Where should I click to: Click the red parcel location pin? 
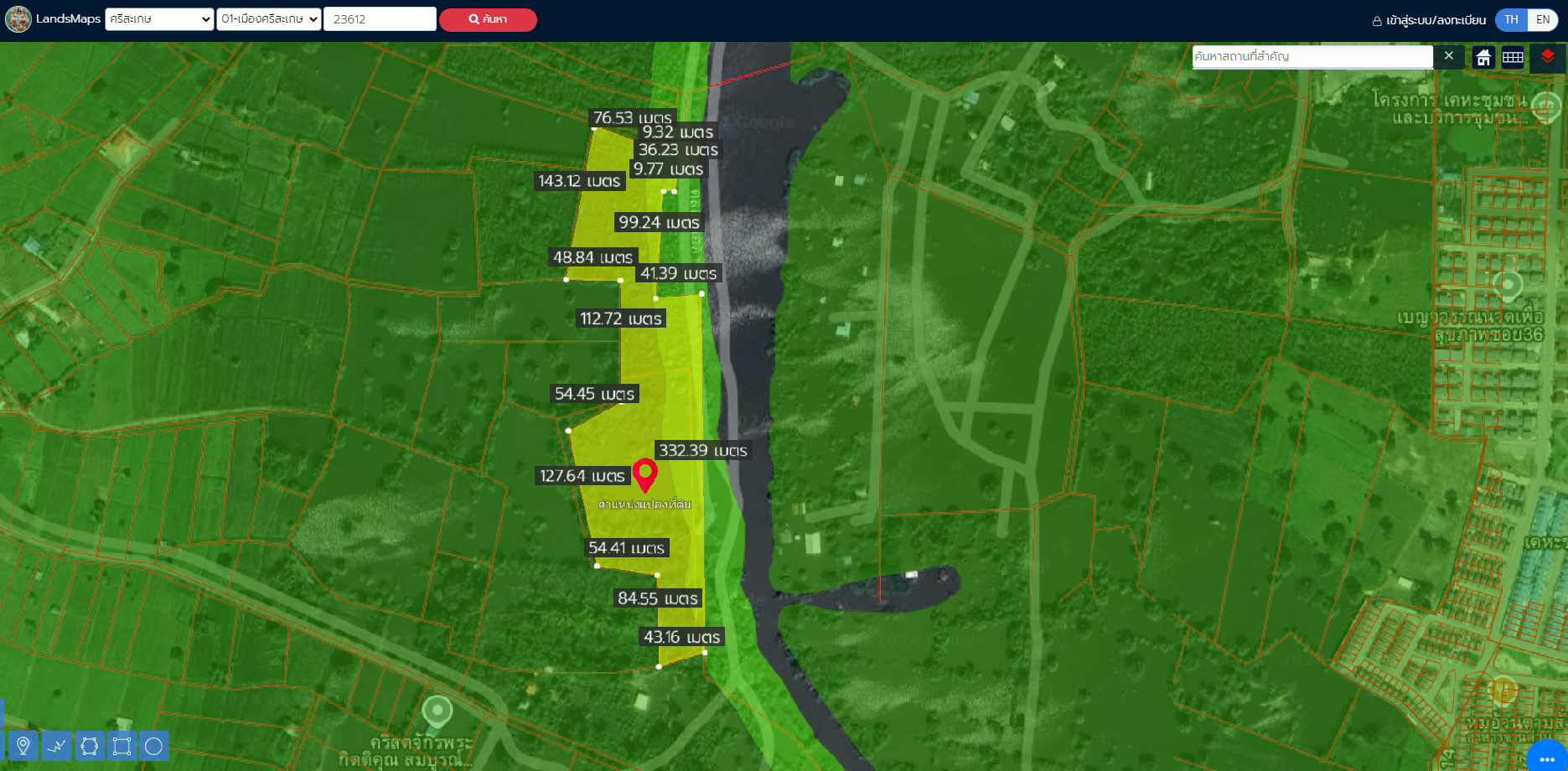click(x=644, y=474)
